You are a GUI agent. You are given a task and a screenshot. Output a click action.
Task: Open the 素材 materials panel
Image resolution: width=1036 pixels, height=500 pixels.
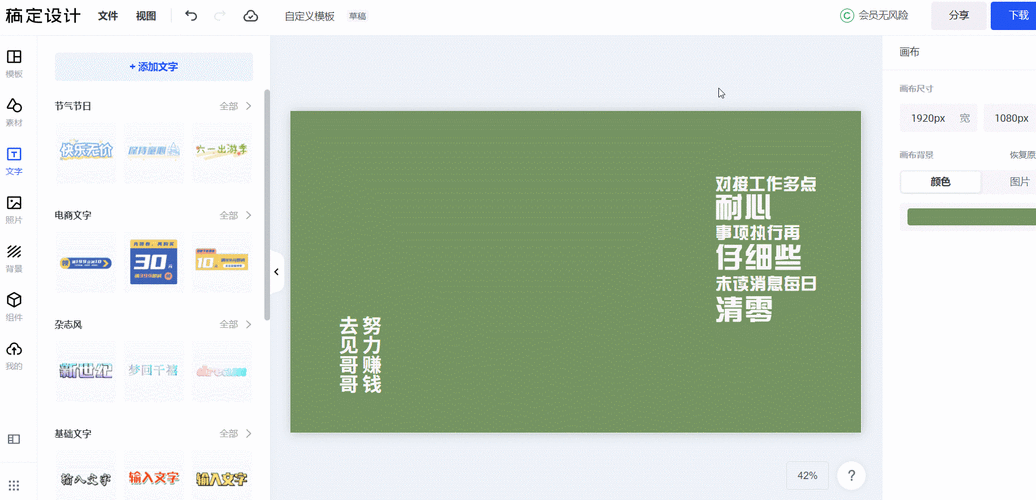point(14,112)
